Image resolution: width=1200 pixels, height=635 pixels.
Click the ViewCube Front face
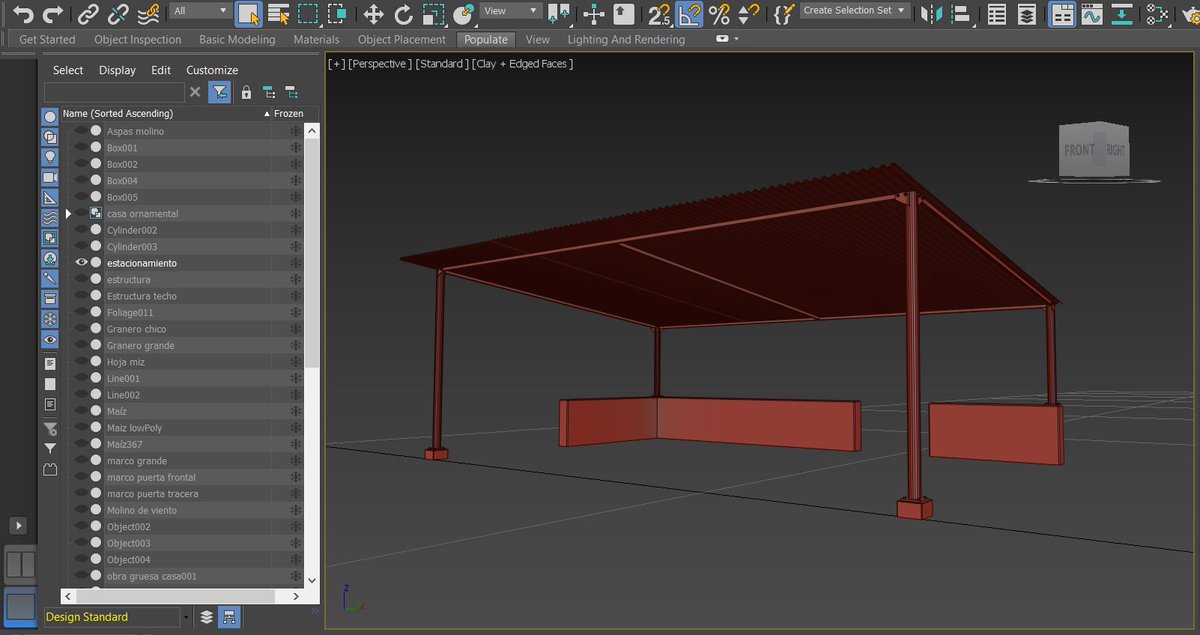[1080, 150]
